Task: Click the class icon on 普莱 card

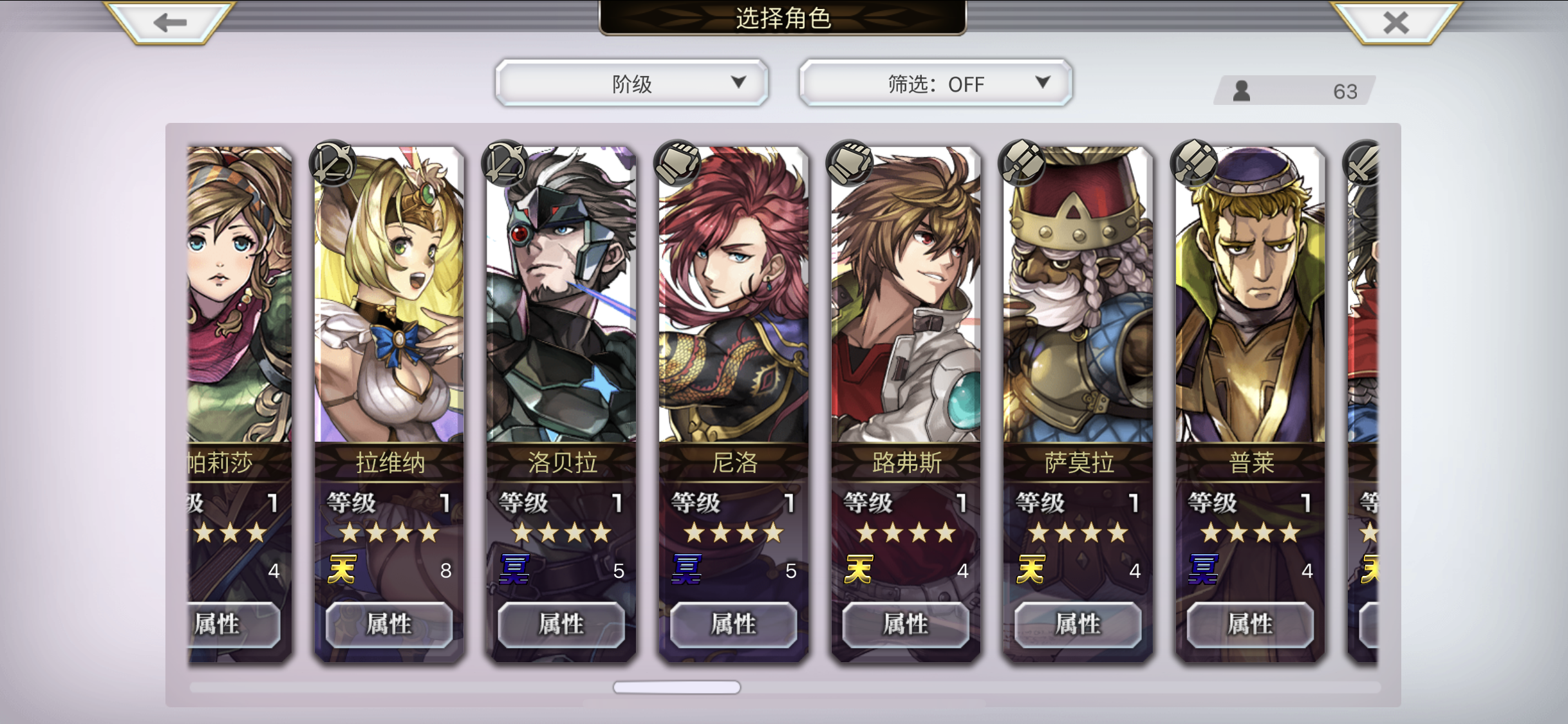Action: (1194, 163)
